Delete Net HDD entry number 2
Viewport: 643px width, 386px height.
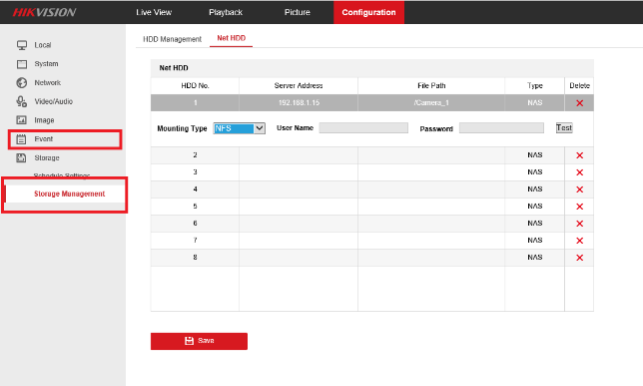tap(579, 155)
